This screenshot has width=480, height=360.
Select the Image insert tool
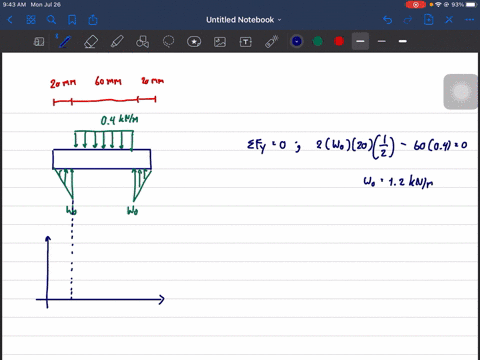[220, 42]
